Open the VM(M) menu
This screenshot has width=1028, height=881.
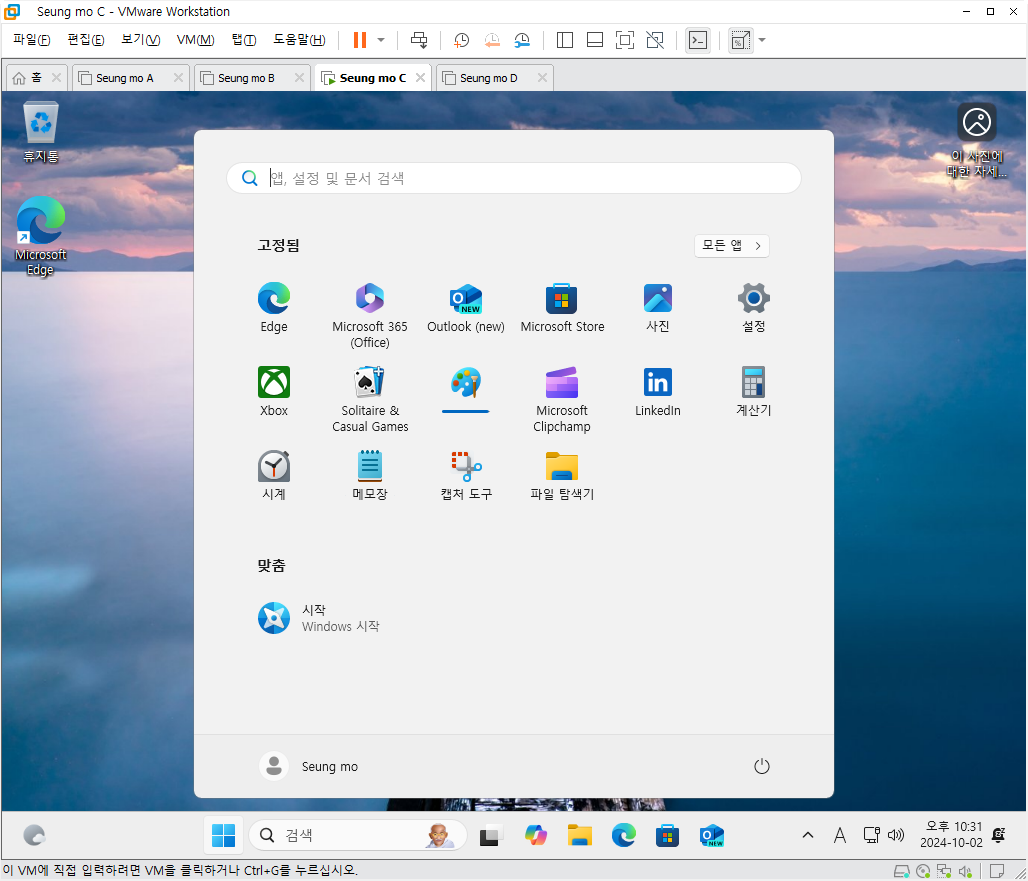(x=195, y=40)
